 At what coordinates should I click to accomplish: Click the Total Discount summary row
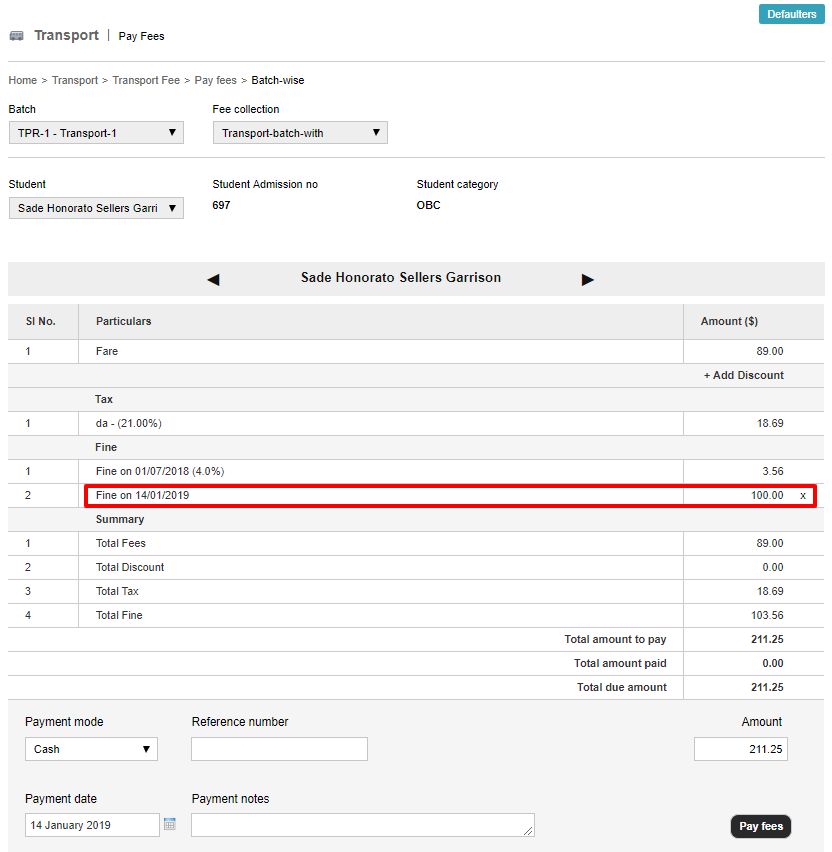click(416, 567)
